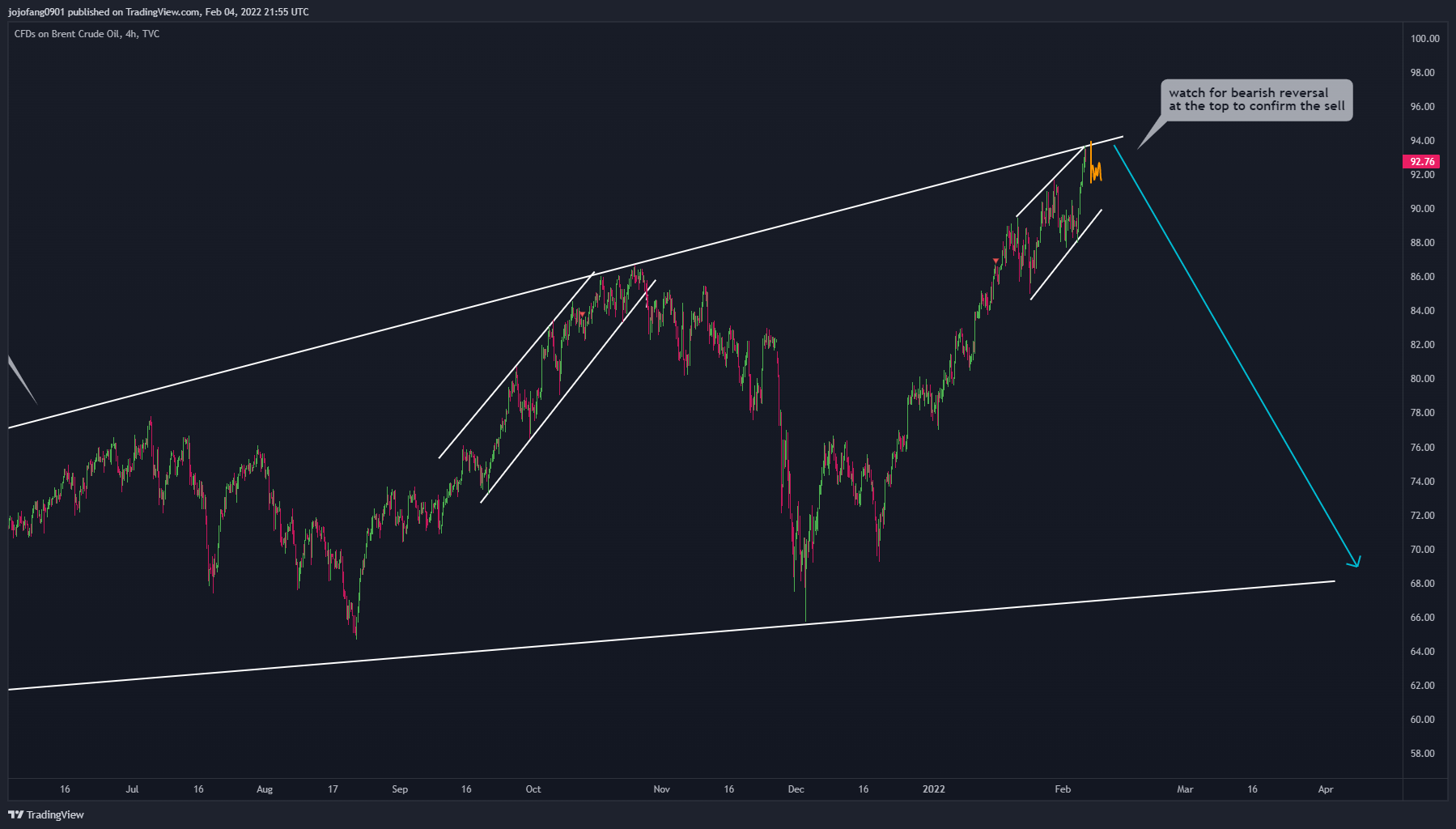Image resolution: width=1456 pixels, height=829 pixels.
Task: Click the 64.00 price axis label
Action: (1422, 652)
